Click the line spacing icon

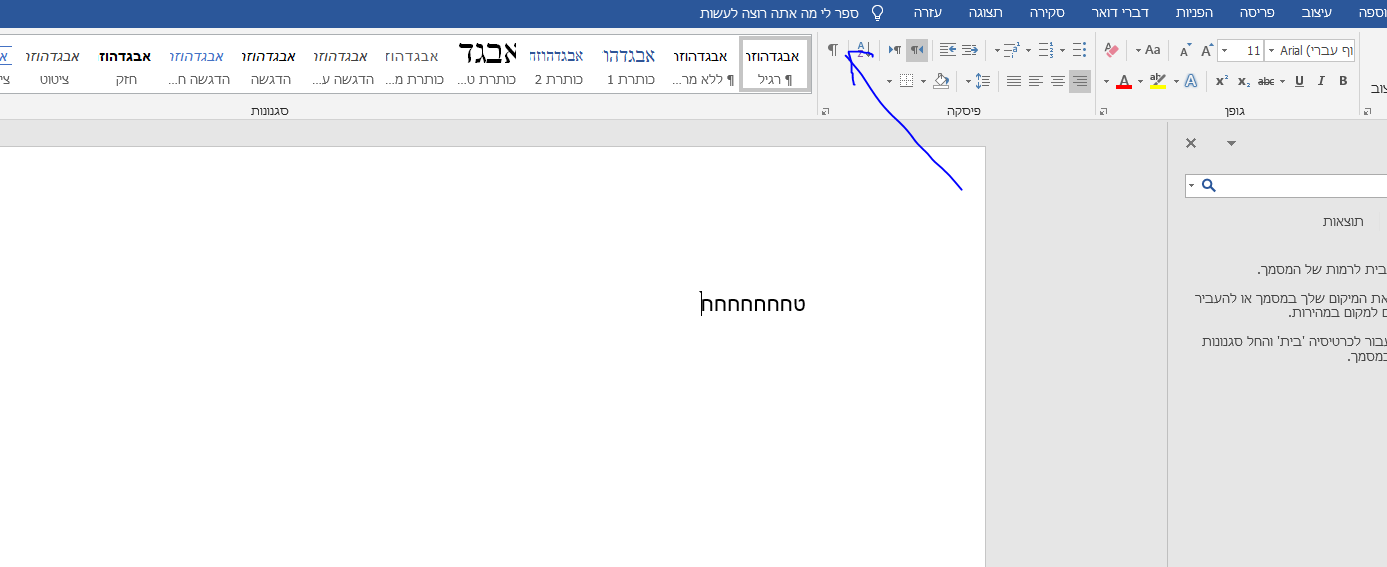(983, 81)
